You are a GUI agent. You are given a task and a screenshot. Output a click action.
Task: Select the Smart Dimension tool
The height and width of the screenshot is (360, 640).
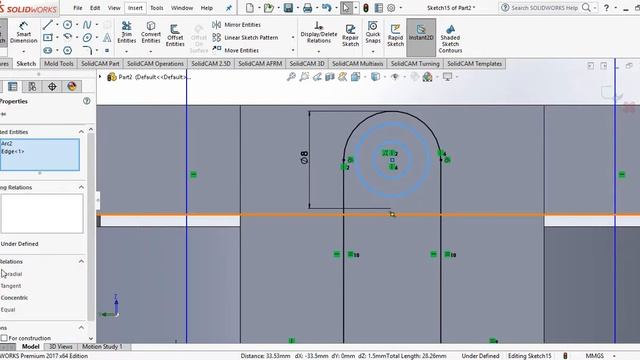(x=24, y=33)
